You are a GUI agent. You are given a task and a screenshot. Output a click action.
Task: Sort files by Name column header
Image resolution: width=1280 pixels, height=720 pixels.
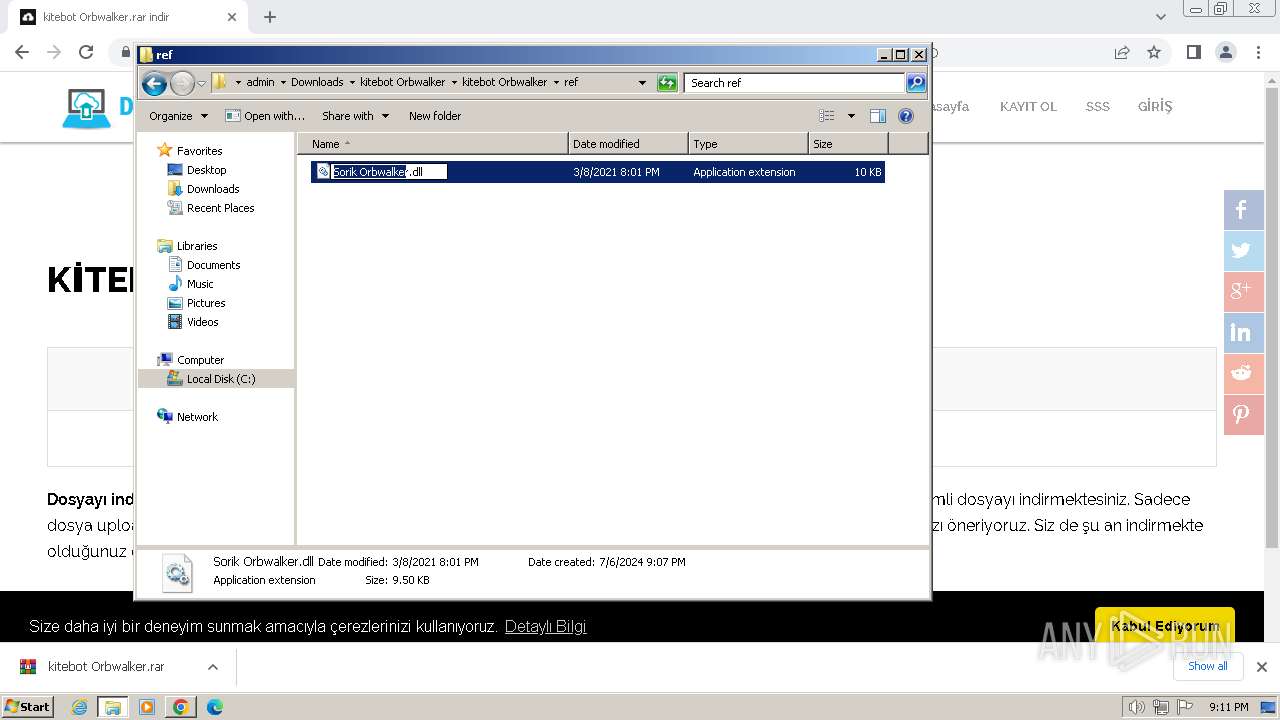[432, 144]
